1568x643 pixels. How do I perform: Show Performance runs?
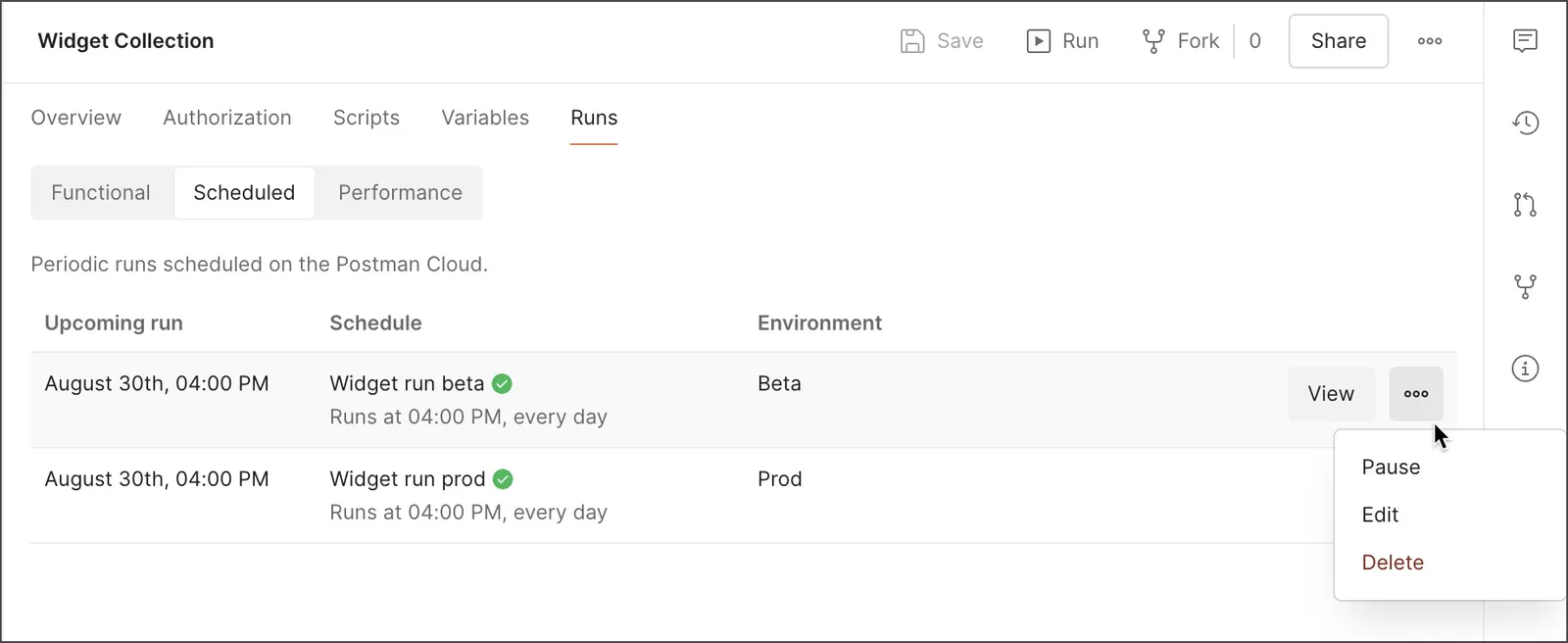click(400, 193)
